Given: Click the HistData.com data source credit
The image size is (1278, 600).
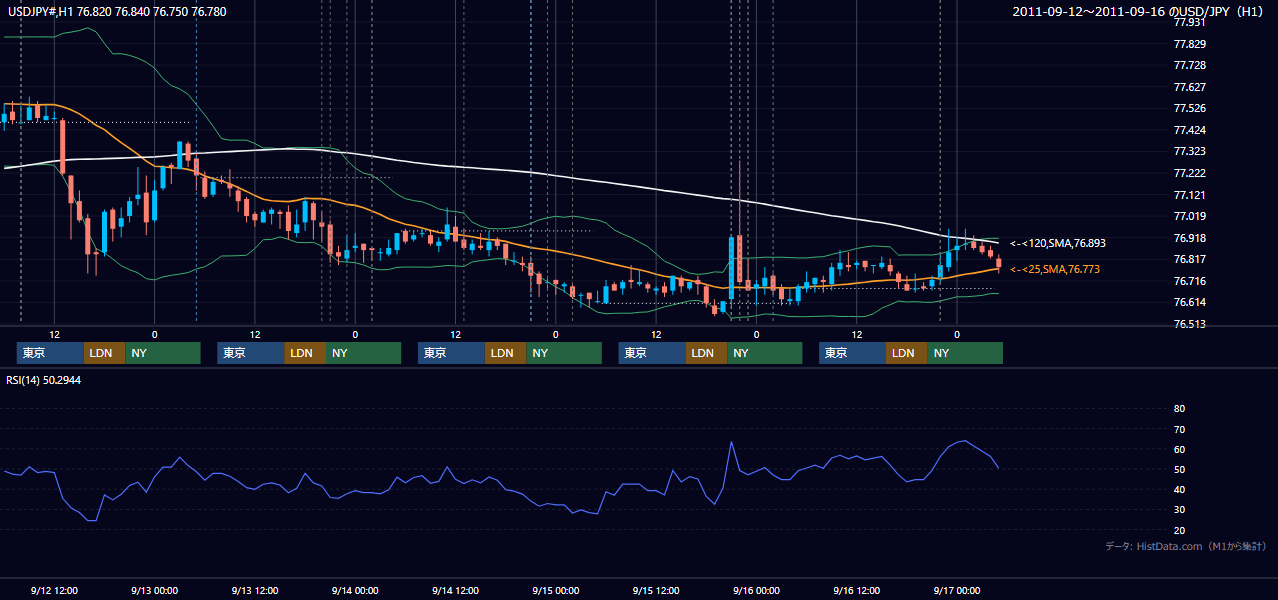Looking at the screenshot, I should click(1186, 546).
